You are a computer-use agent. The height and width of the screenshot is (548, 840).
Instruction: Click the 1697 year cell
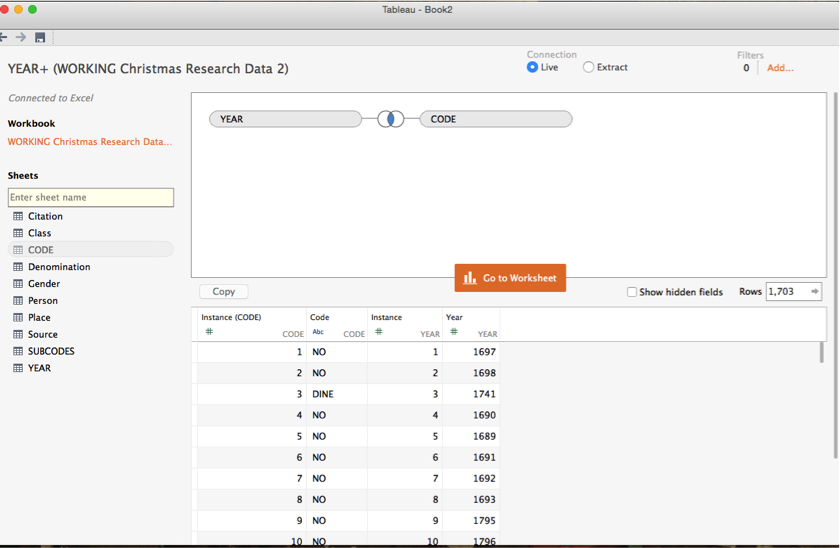click(471, 352)
